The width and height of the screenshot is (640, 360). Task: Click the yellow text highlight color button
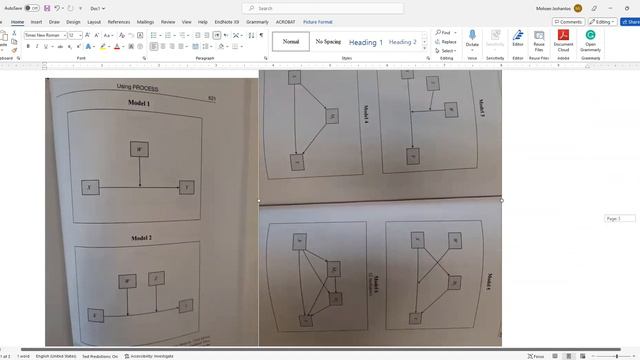point(103,47)
